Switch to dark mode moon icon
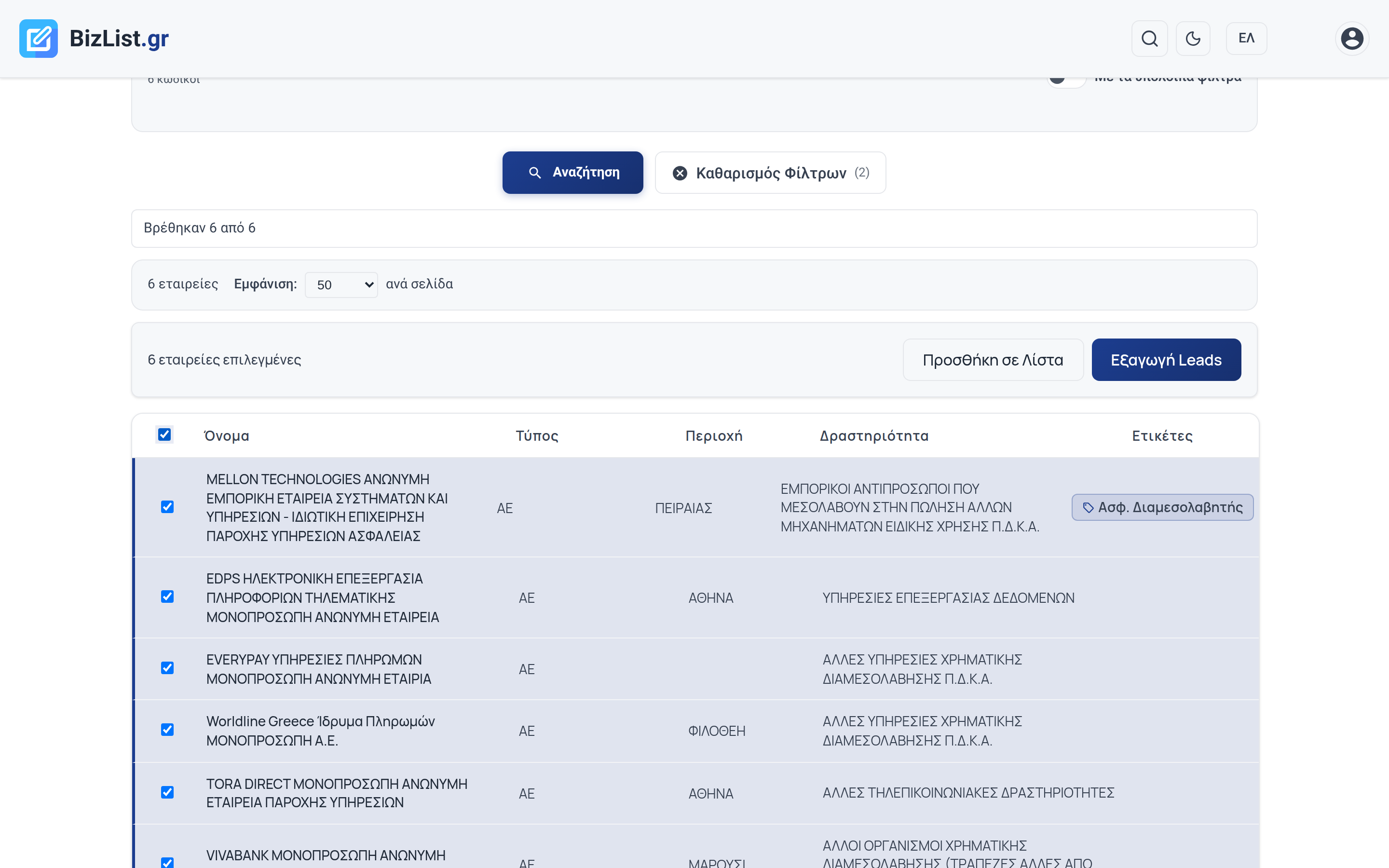The image size is (1389, 868). pyautogui.click(x=1193, y=39)
